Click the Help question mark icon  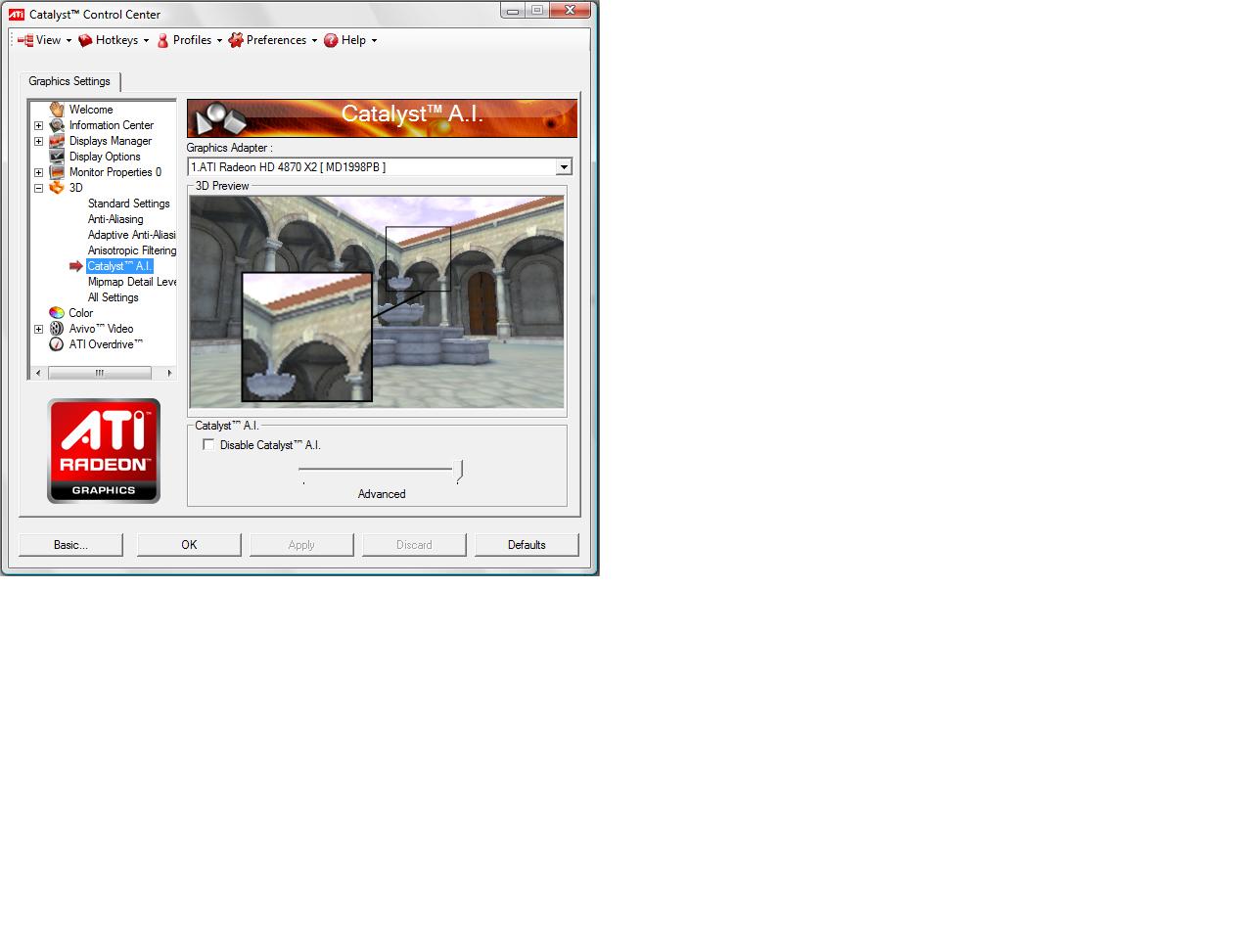point(331,40)
